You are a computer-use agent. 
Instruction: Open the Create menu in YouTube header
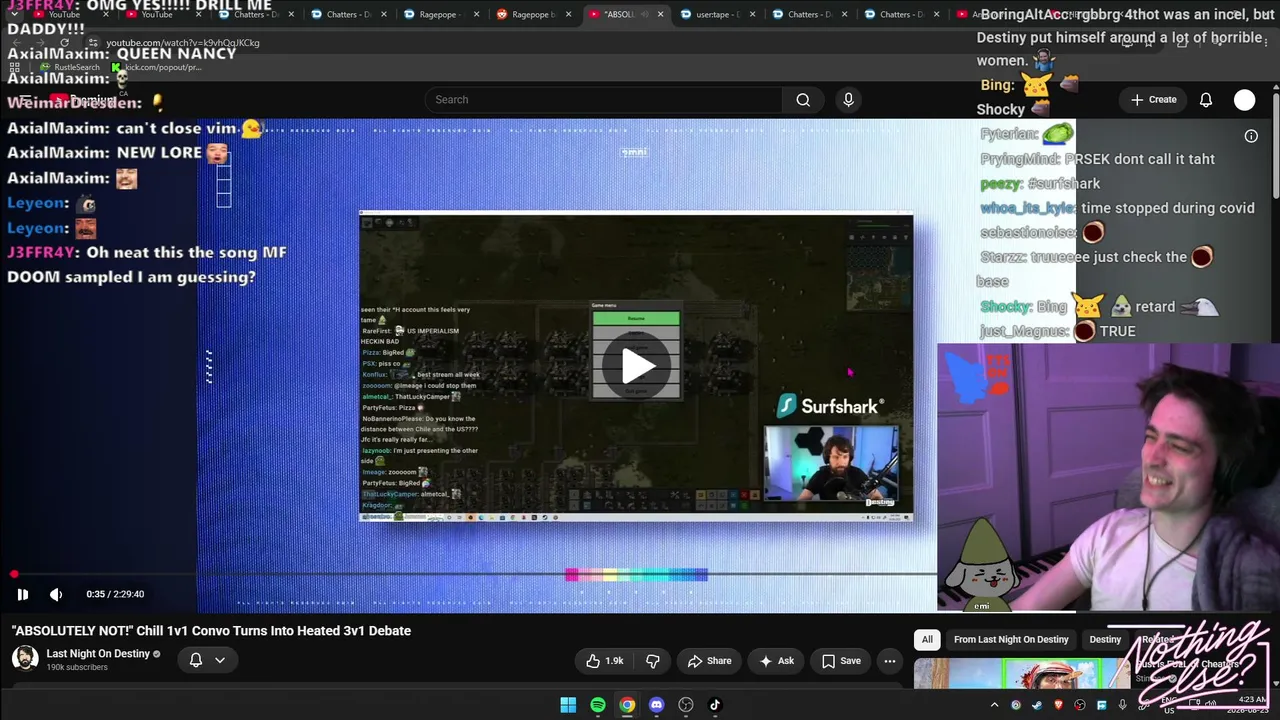click(1153, 100)
